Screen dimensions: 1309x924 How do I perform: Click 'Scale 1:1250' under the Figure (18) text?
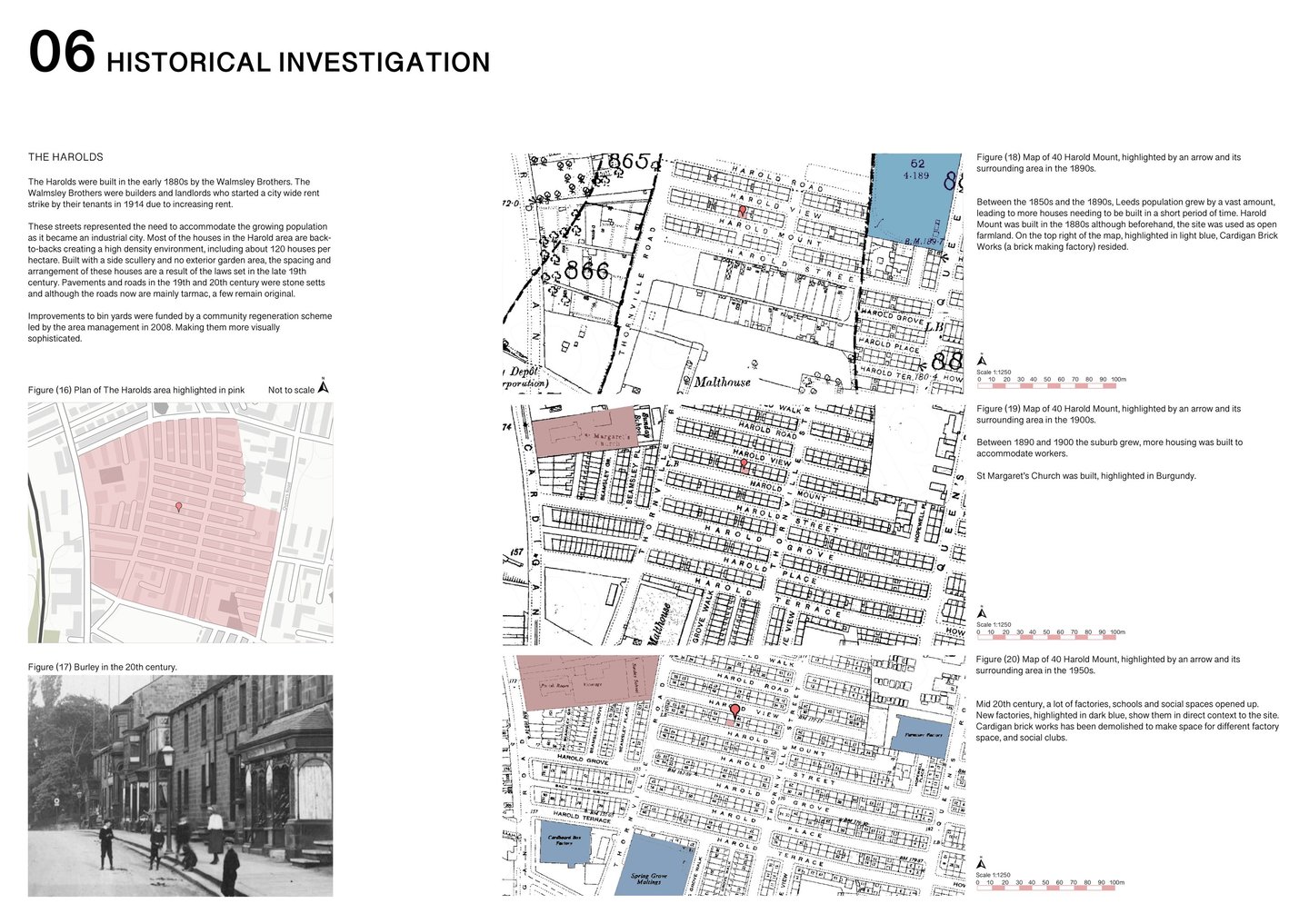[994, 373]
